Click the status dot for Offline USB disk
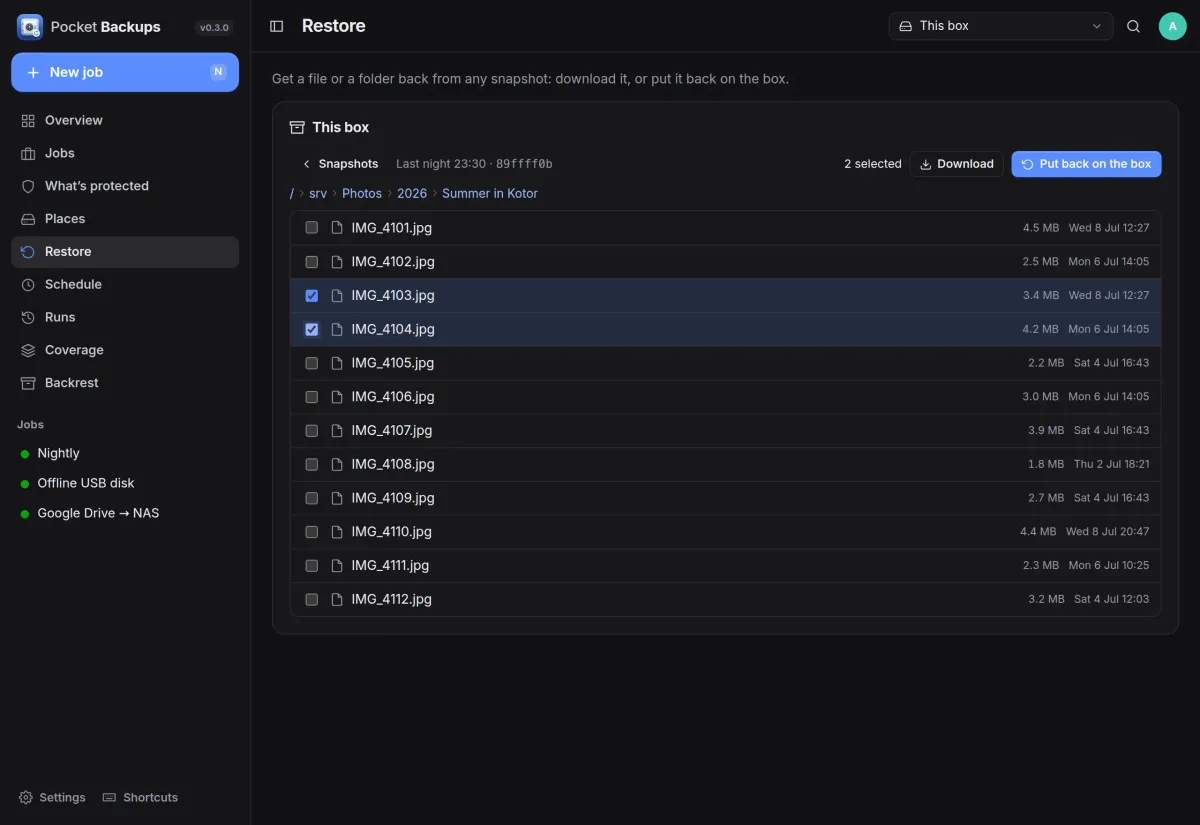This screenshot has width=1200, height=825. click(x=25, y=484)
